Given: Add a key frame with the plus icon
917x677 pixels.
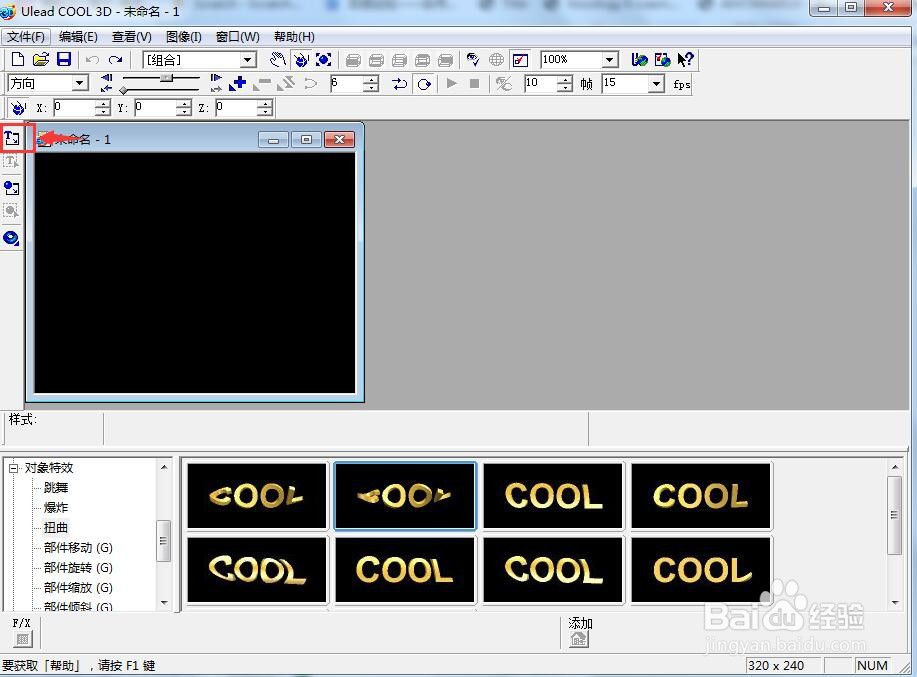Looking at the screenshot, I should pyautogui.click(x=238, y=84).
